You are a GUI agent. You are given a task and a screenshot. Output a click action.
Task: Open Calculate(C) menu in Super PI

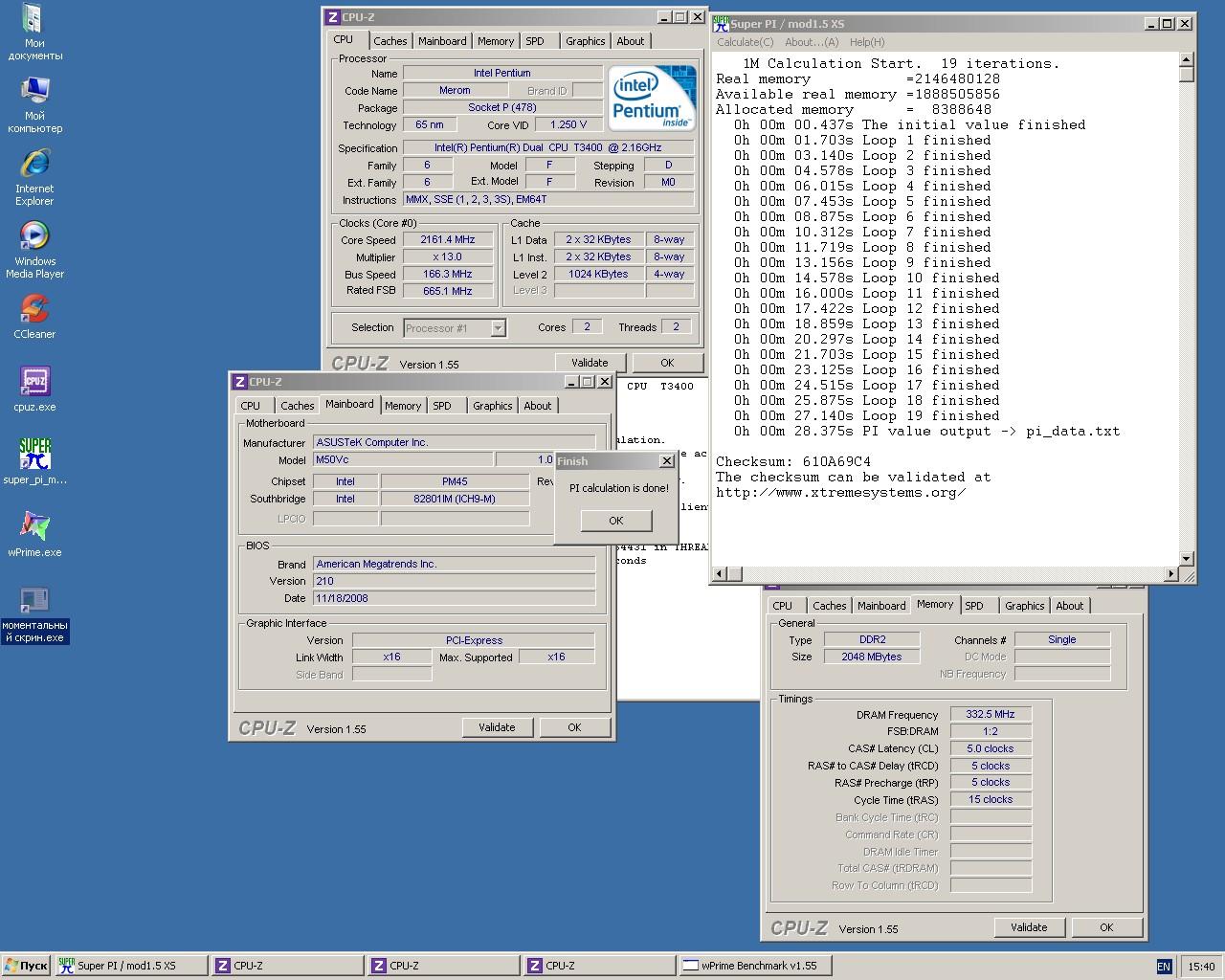point(746,42)
